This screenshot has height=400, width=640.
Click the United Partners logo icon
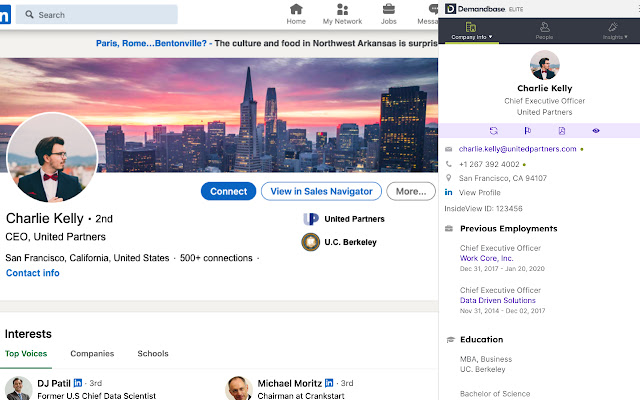(x=311, y=219)
